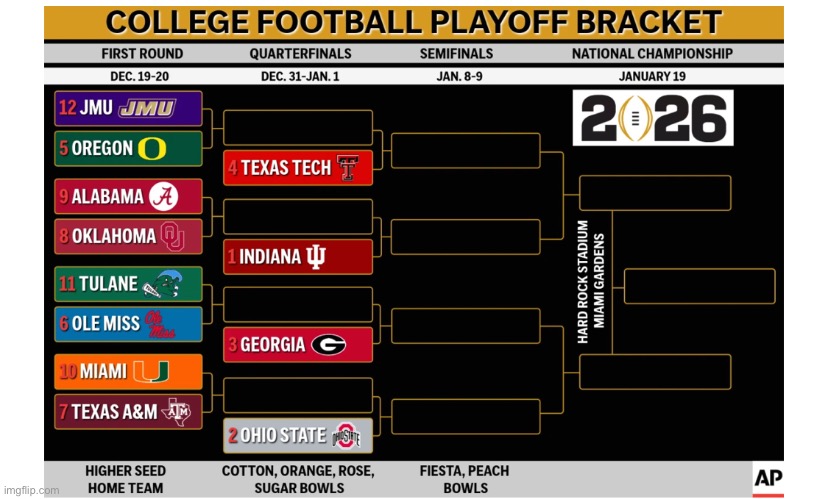Click the JMU team logo

click(x=147, y=108)
